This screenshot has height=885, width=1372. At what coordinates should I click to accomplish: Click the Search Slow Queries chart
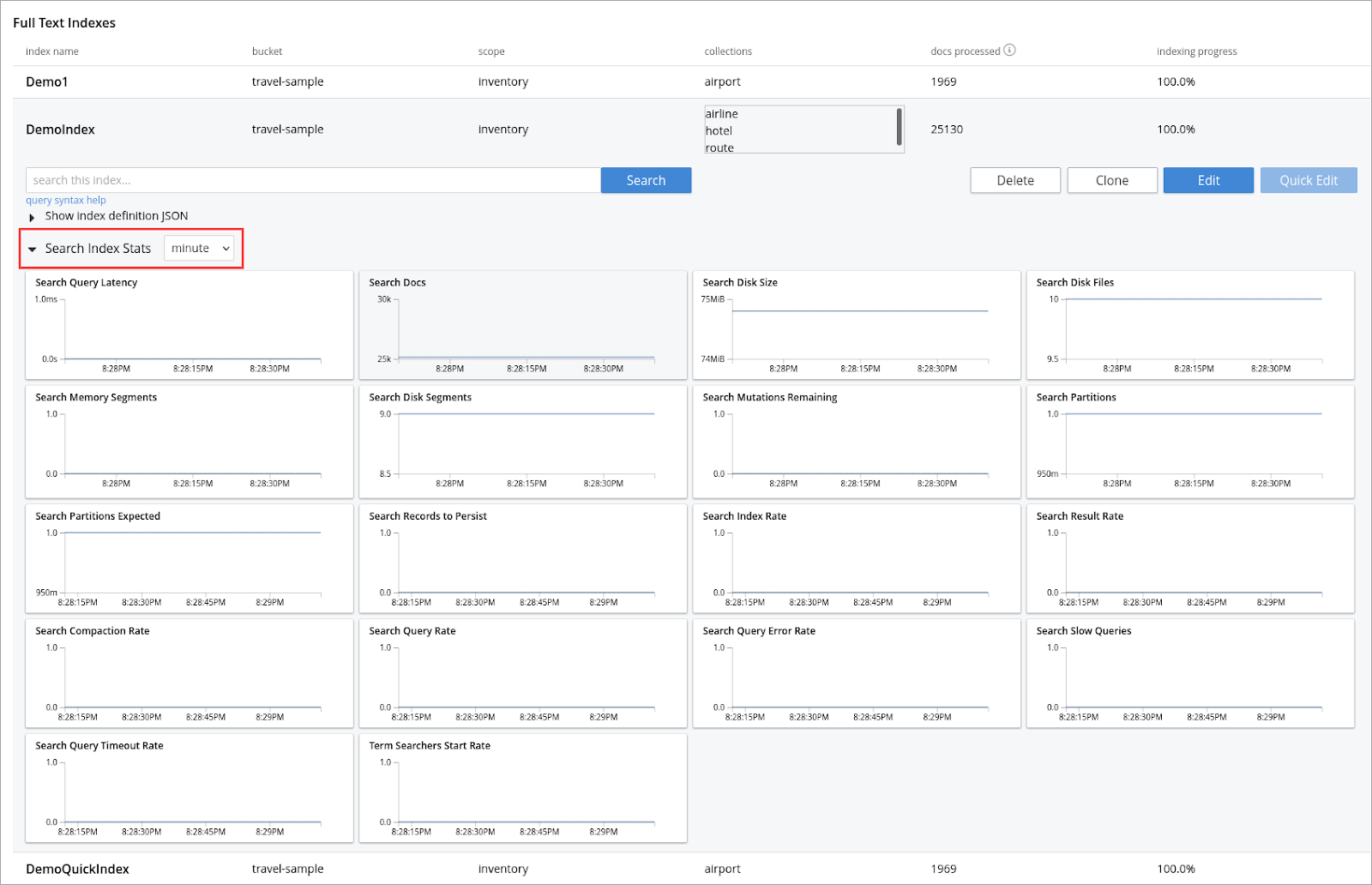pyautogui.click(x=1190, y=674)
